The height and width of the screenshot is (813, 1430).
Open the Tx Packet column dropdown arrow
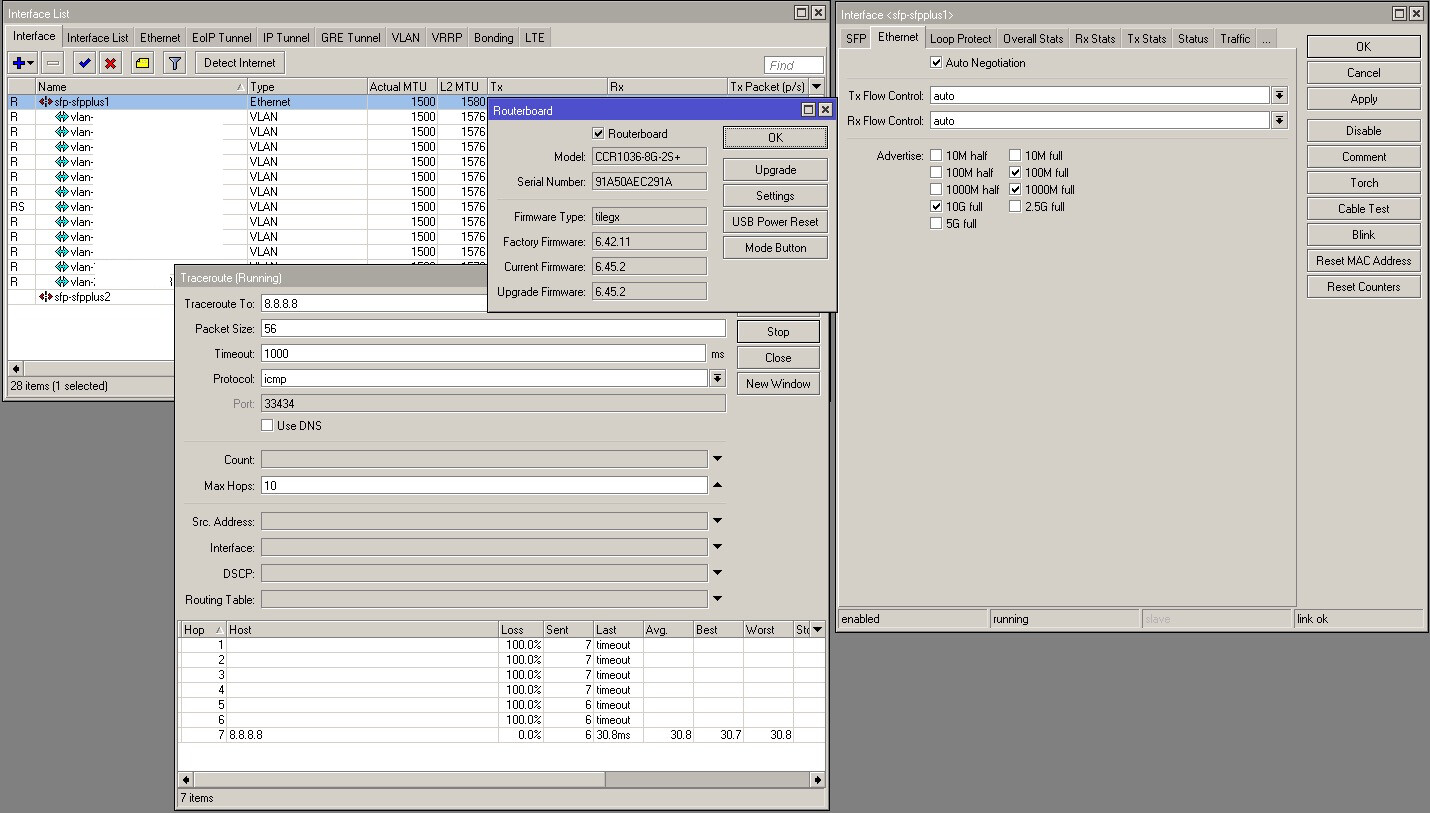pos(817,87)
